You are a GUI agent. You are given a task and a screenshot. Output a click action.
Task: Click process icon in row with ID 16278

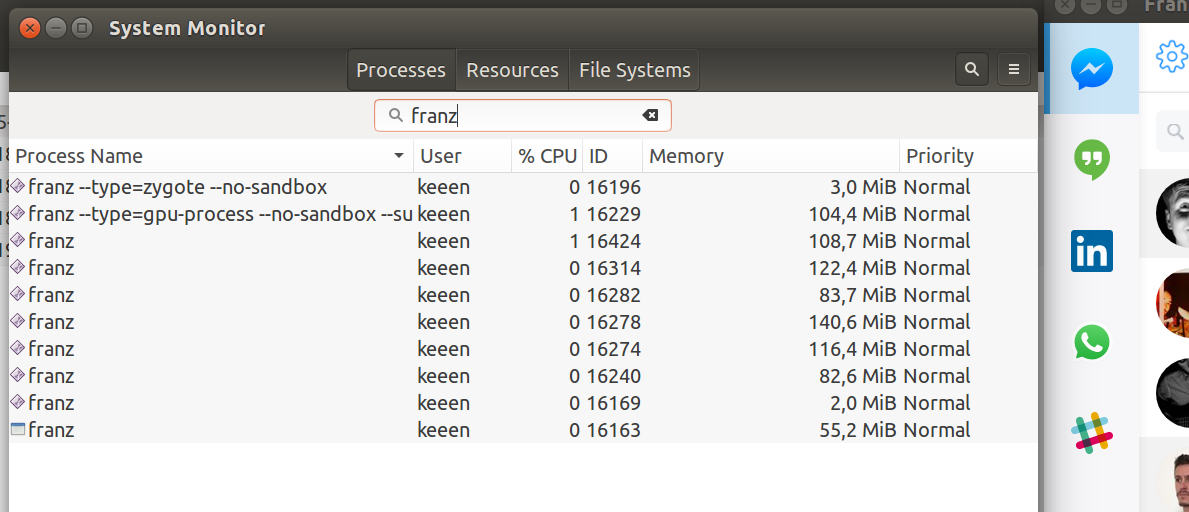pyautogui.click(x=18, y=322)
